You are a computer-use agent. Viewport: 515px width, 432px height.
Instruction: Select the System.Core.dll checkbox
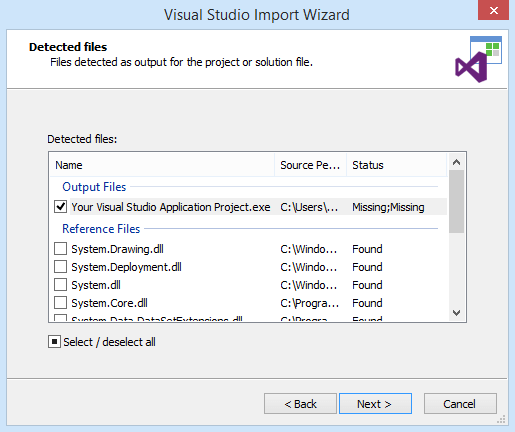pyautogui.click(x=60, y=303)
